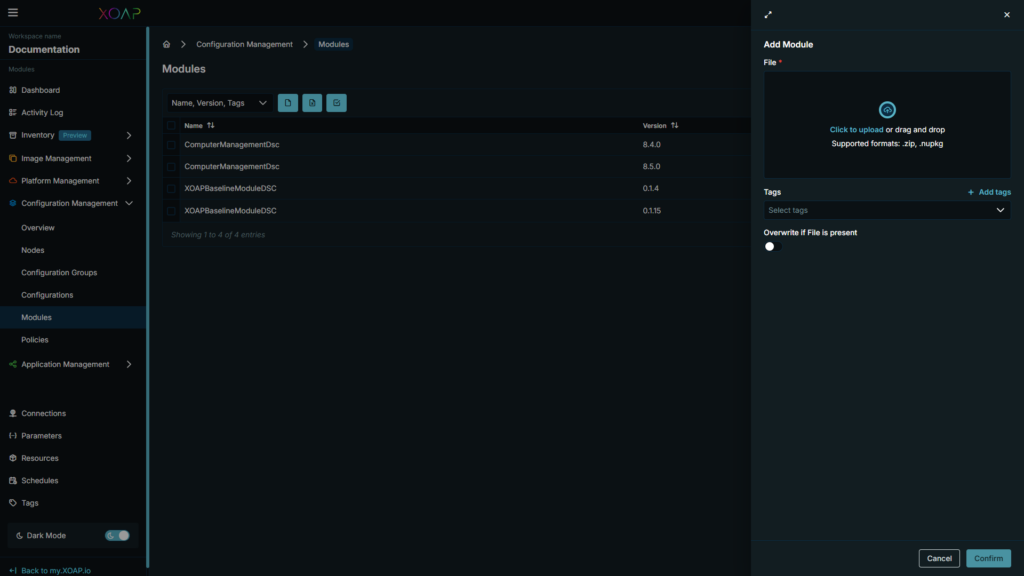The image size is (1024, 576).
Task: Click the Documentation workspace name
Action: click(44, 50)
